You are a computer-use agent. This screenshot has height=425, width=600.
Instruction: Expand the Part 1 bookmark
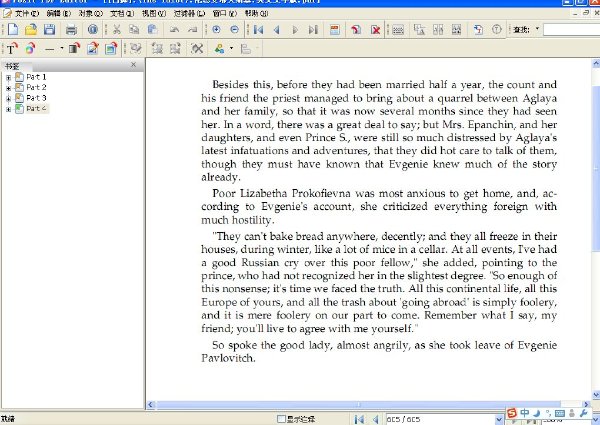click(x=8, y=77)
